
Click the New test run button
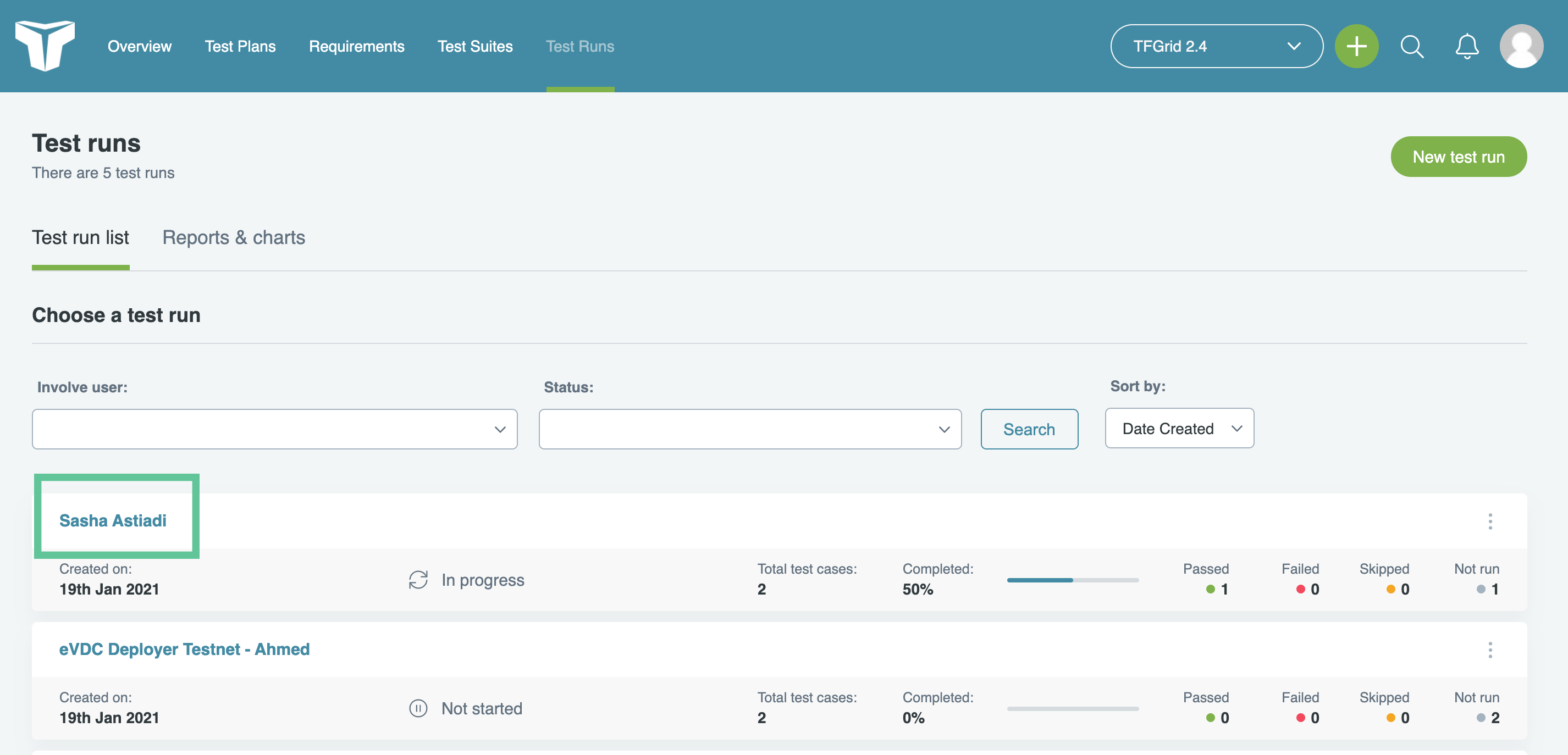[x=1458, y=157]
